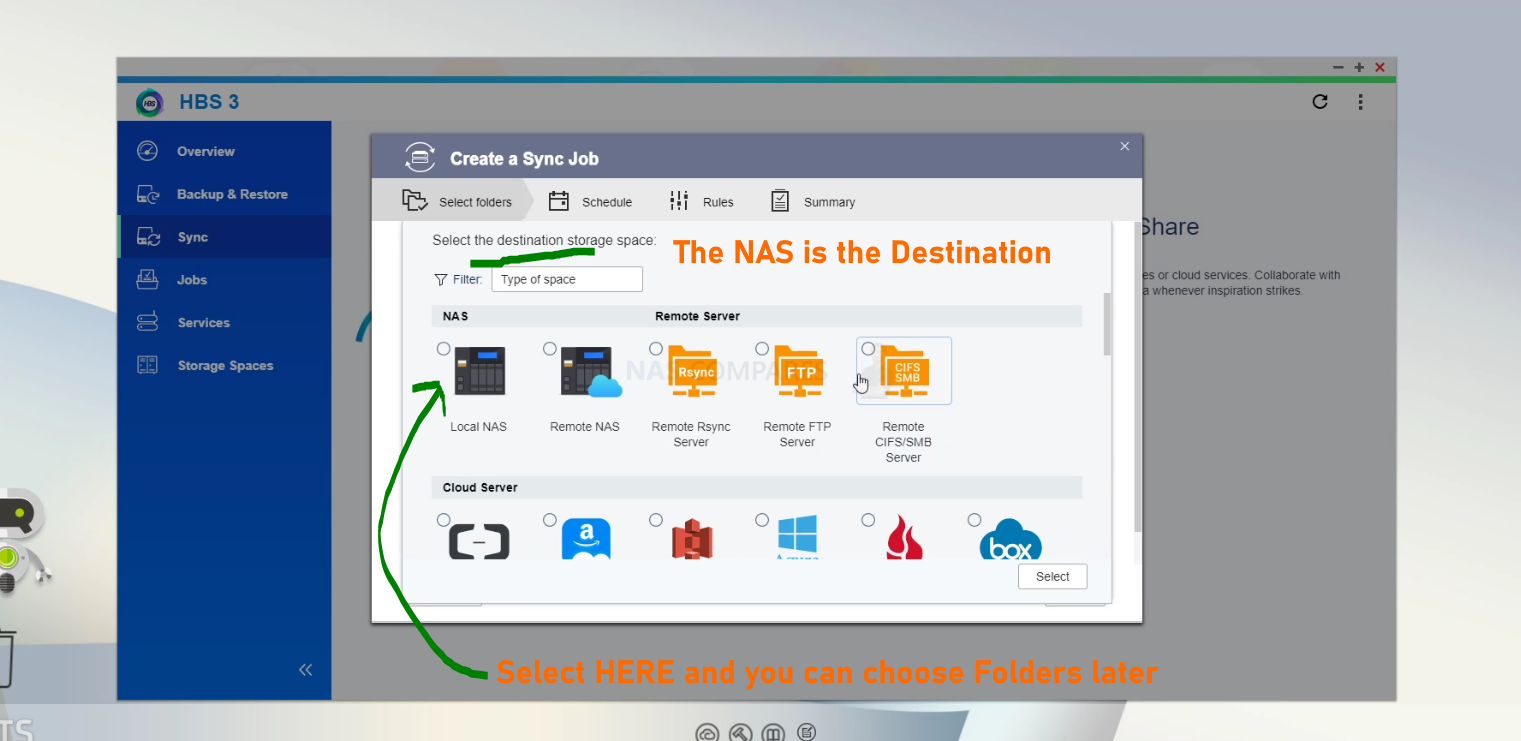
Task: Click the red Amazon S3 logo
Action: [692, 539]
